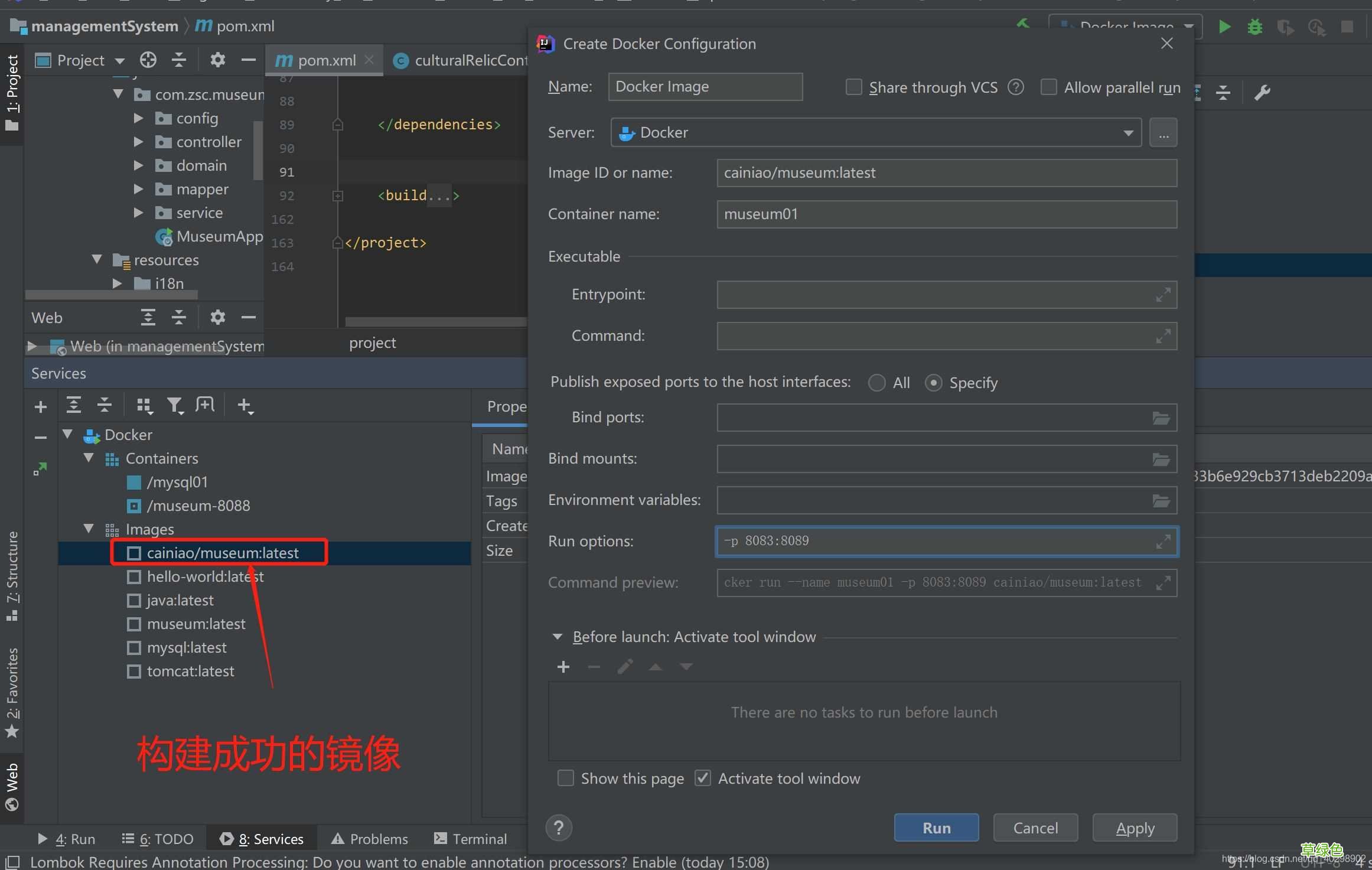Click Add Service dropdown plus icon
The width and height of the screenshot is (1372, 870).
tap(245, 406)
